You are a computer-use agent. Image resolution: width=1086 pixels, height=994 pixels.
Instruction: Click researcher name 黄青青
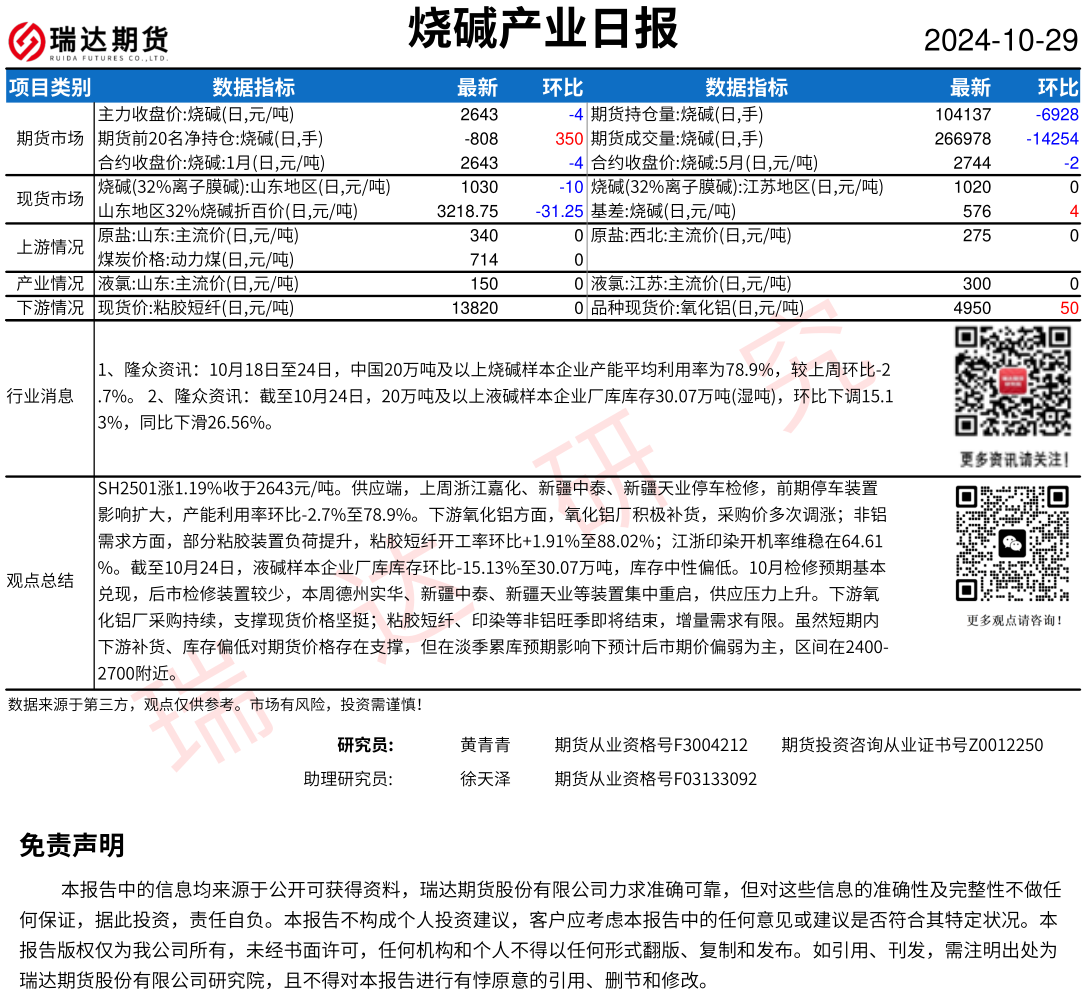(x=485, y=745)
